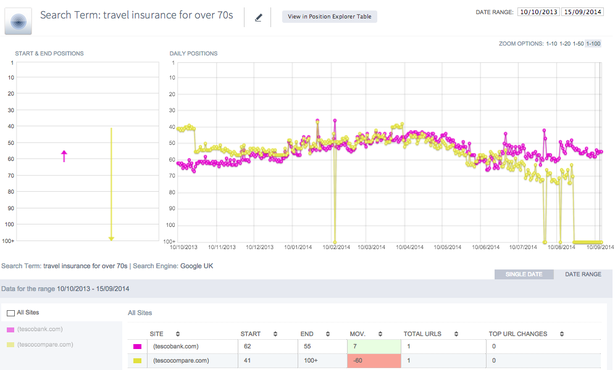Sort by TOTAL URLS column arrows

coord(456,334)
